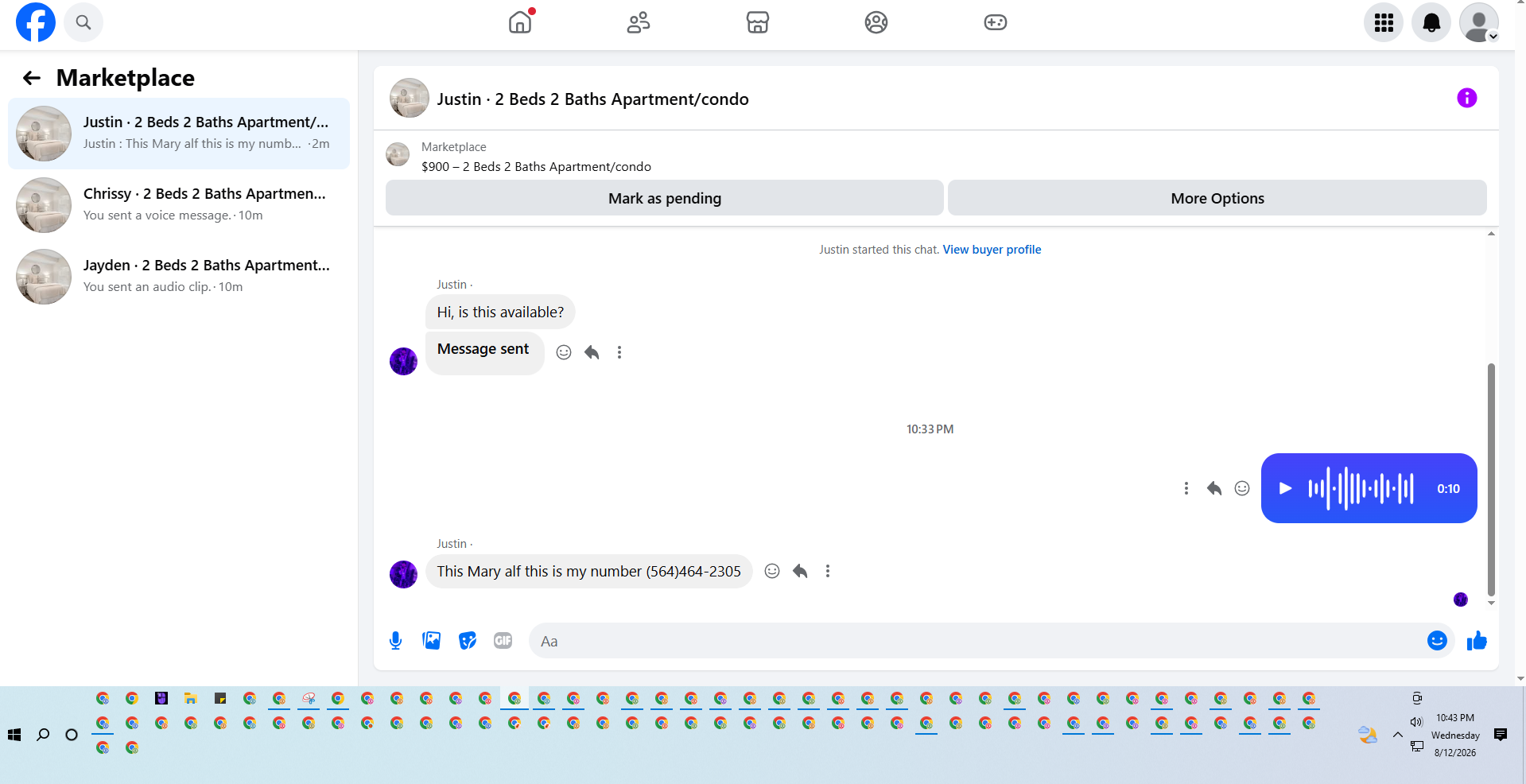Screen dimensions: 1526x784
Task: Click the Mark as pending button
Action: 665,198
